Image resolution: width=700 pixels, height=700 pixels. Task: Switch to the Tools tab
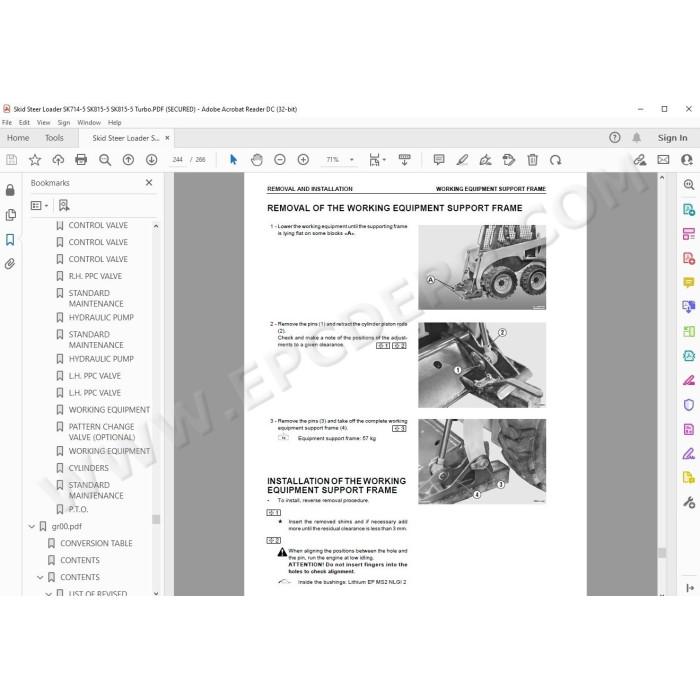coord(54,138)
